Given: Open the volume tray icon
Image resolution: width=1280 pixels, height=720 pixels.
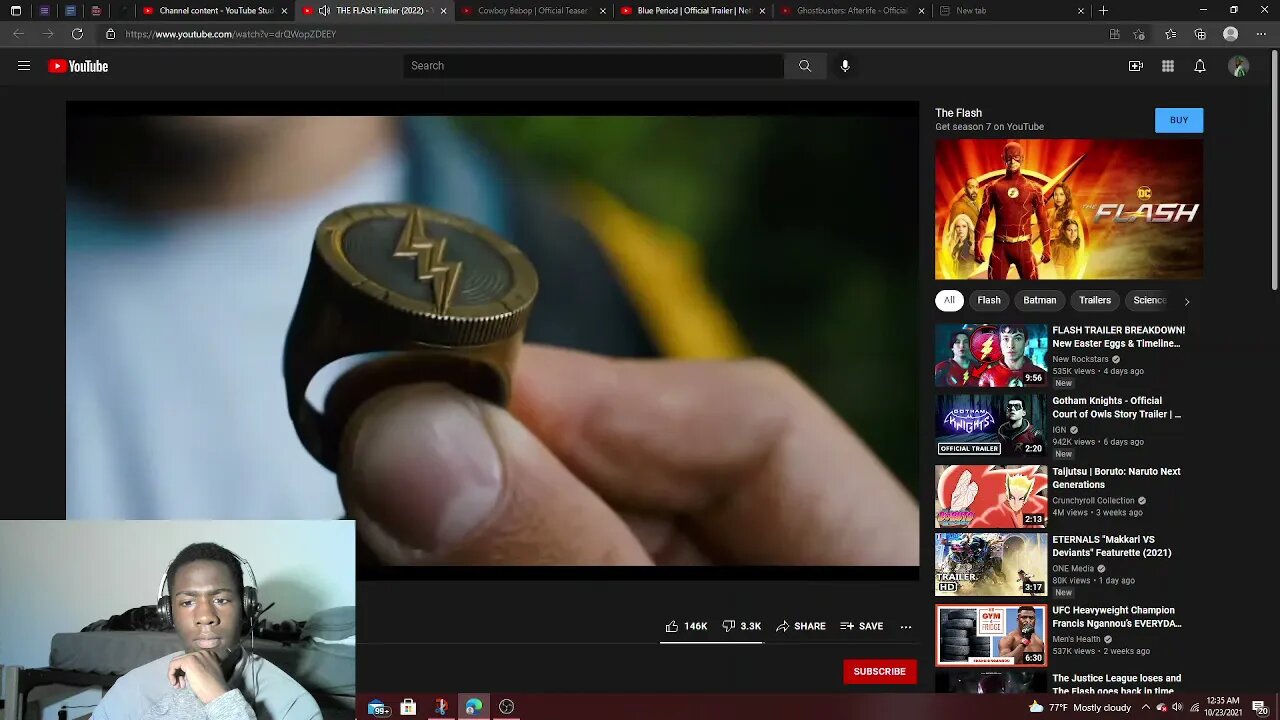Looking at the screenshot, I should click(1177, 707).
